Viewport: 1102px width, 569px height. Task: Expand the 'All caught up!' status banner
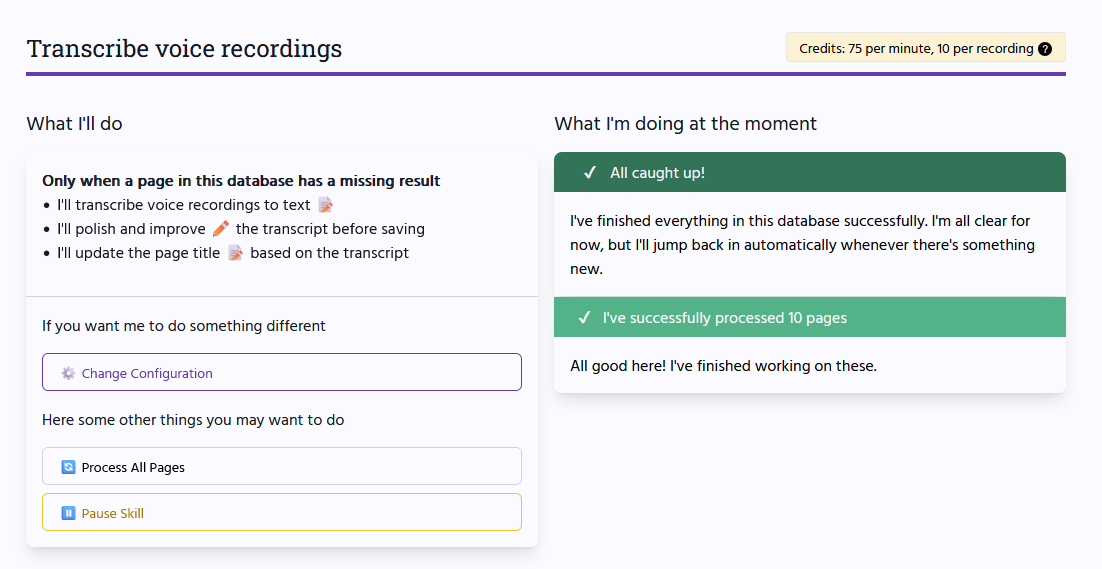tap(657, 173)
